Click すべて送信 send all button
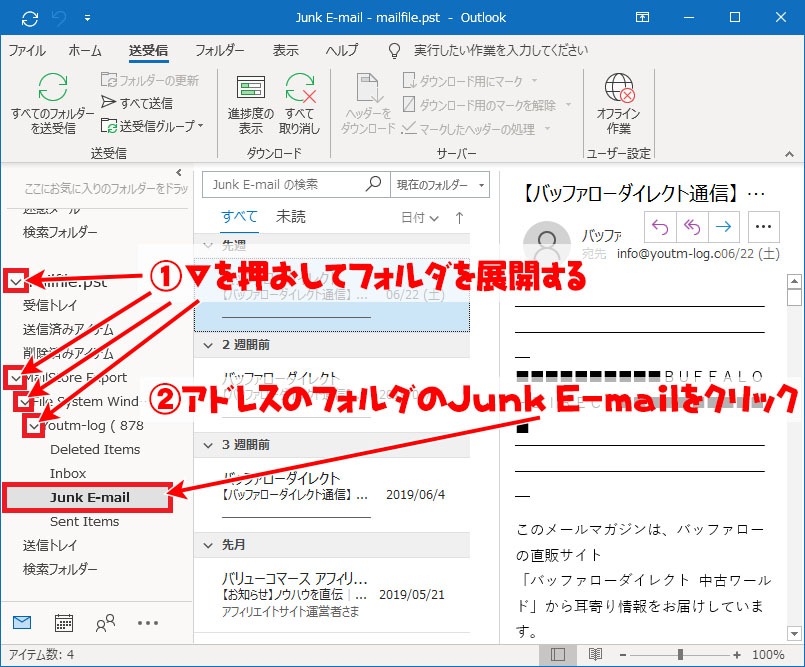This screenshot has height=667, width=805. 137,103
